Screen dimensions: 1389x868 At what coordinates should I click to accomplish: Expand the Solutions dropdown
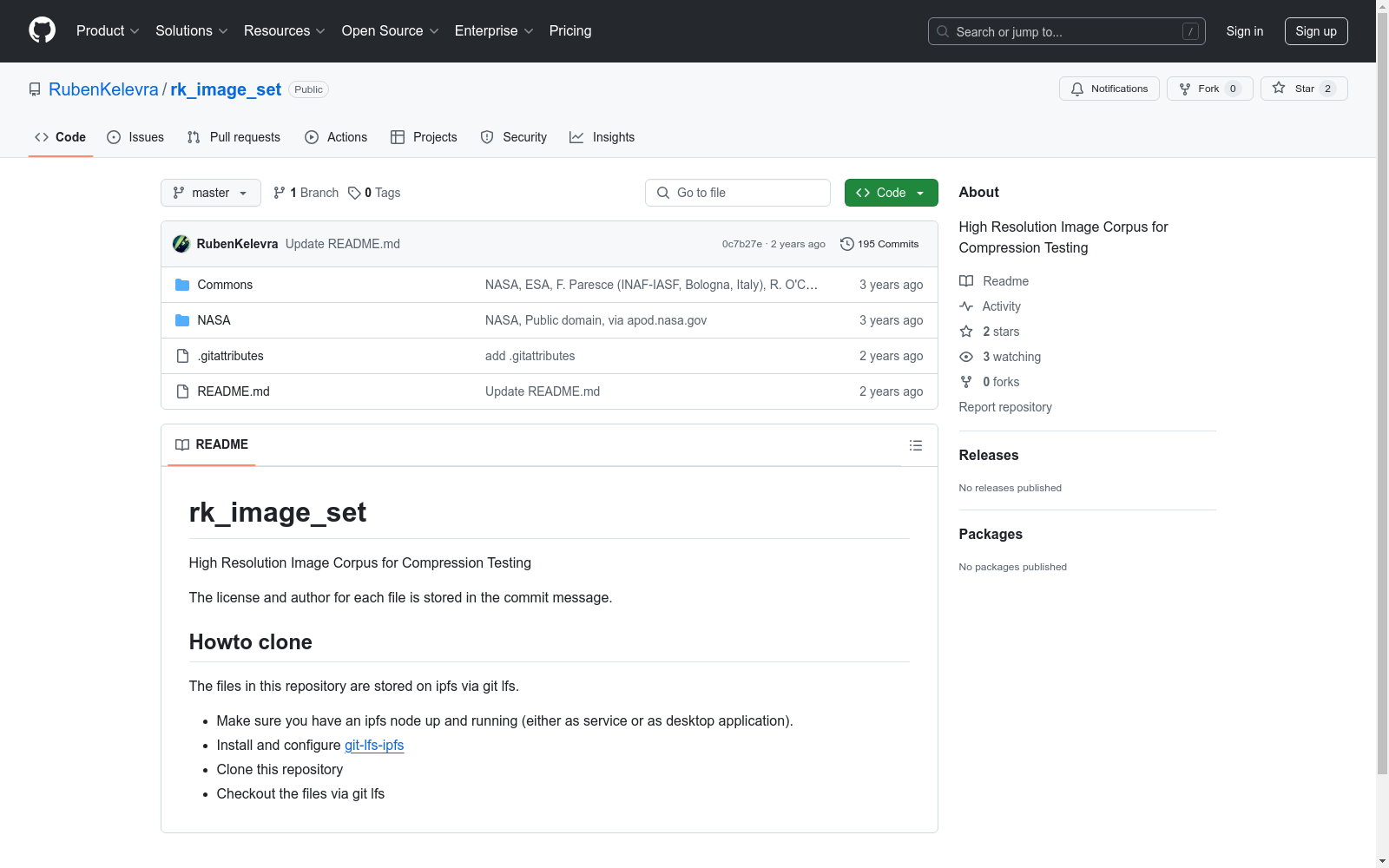[x=192, y=31]
